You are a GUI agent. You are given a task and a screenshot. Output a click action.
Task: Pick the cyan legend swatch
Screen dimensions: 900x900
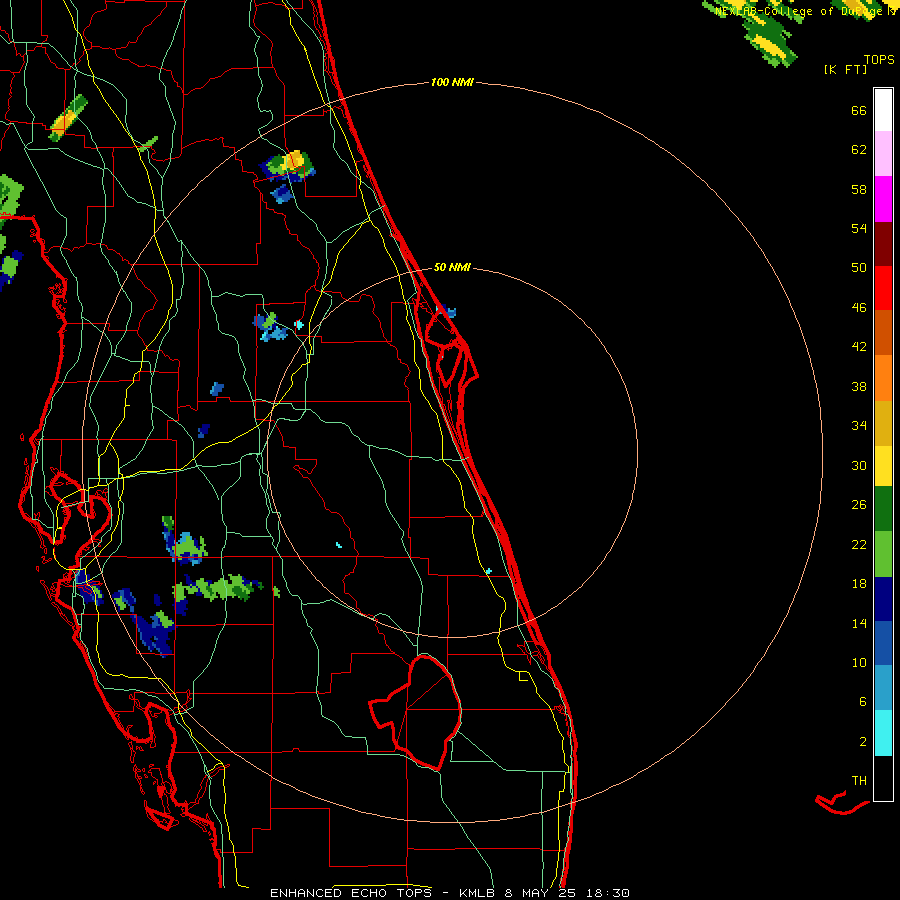coord(883,733)
